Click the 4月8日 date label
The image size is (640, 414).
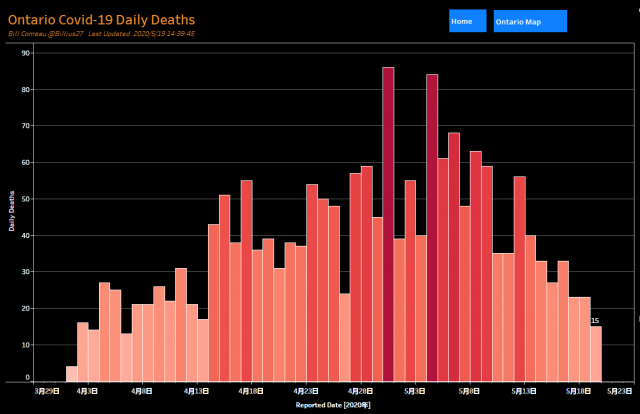142,391
